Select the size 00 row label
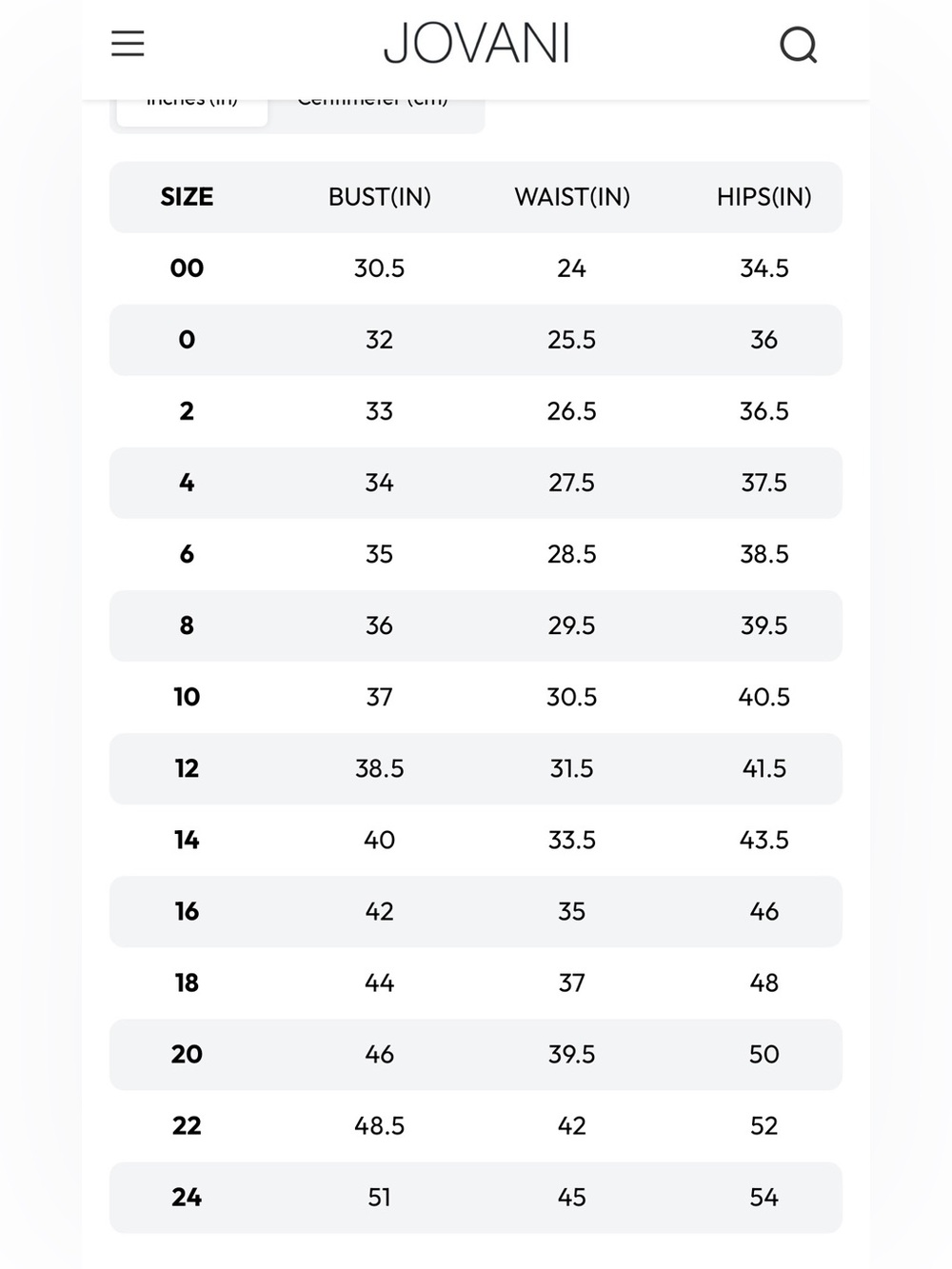 point(187,268)
